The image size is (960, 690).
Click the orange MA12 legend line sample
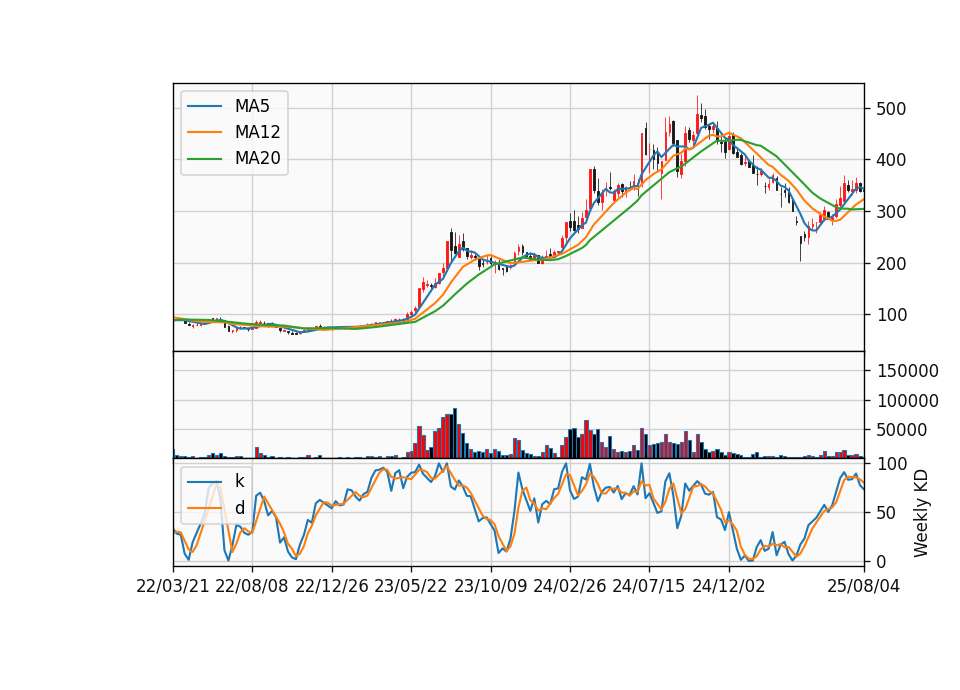[x=204, y=132]
